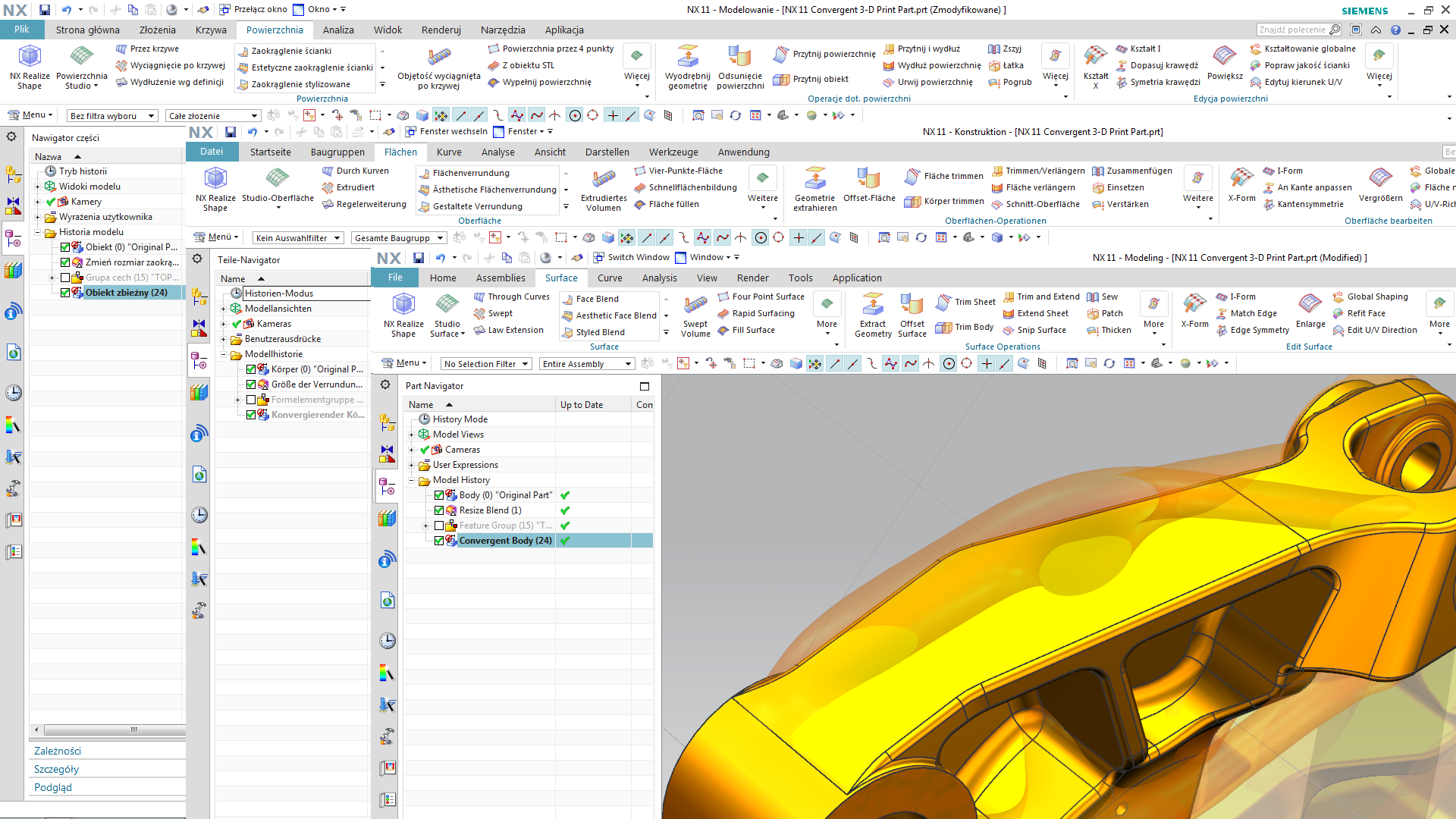Viewport: 1456px width, 819px height.
Task: Switch to Kurve tab in German window
Action: (449, 152)
